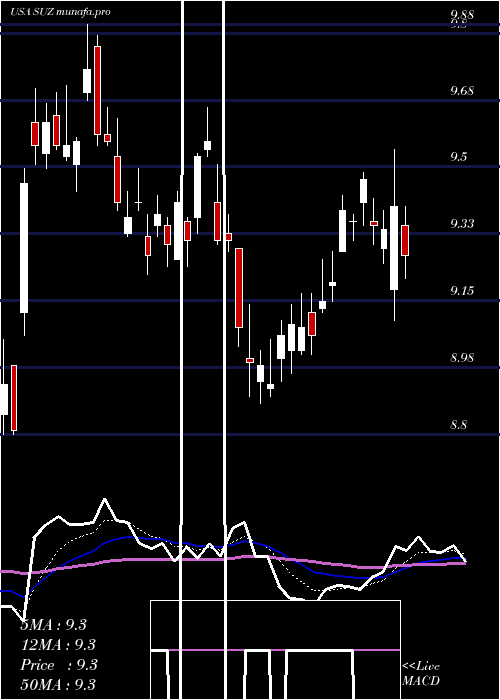Click the 8.8 price axis label
Screen dimensions: 500x700
458,424
